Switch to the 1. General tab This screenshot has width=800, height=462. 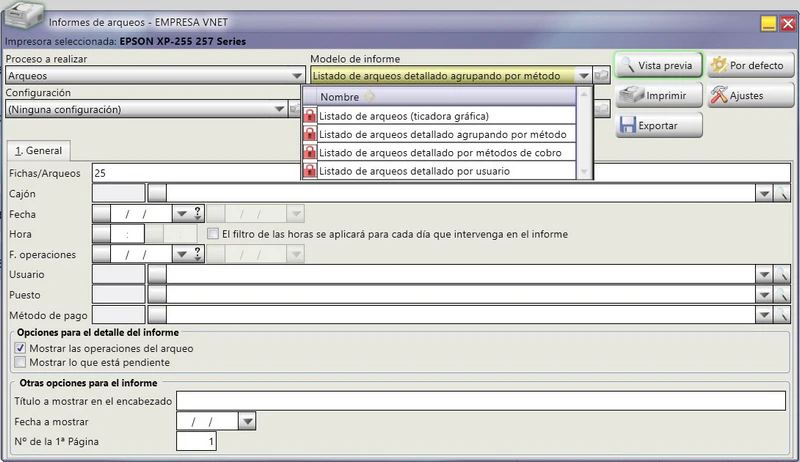(39, 150)
